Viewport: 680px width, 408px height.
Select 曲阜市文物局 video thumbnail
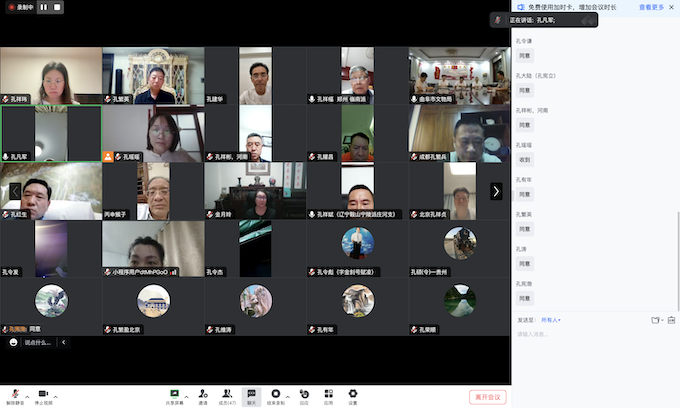tap(459, 76)
